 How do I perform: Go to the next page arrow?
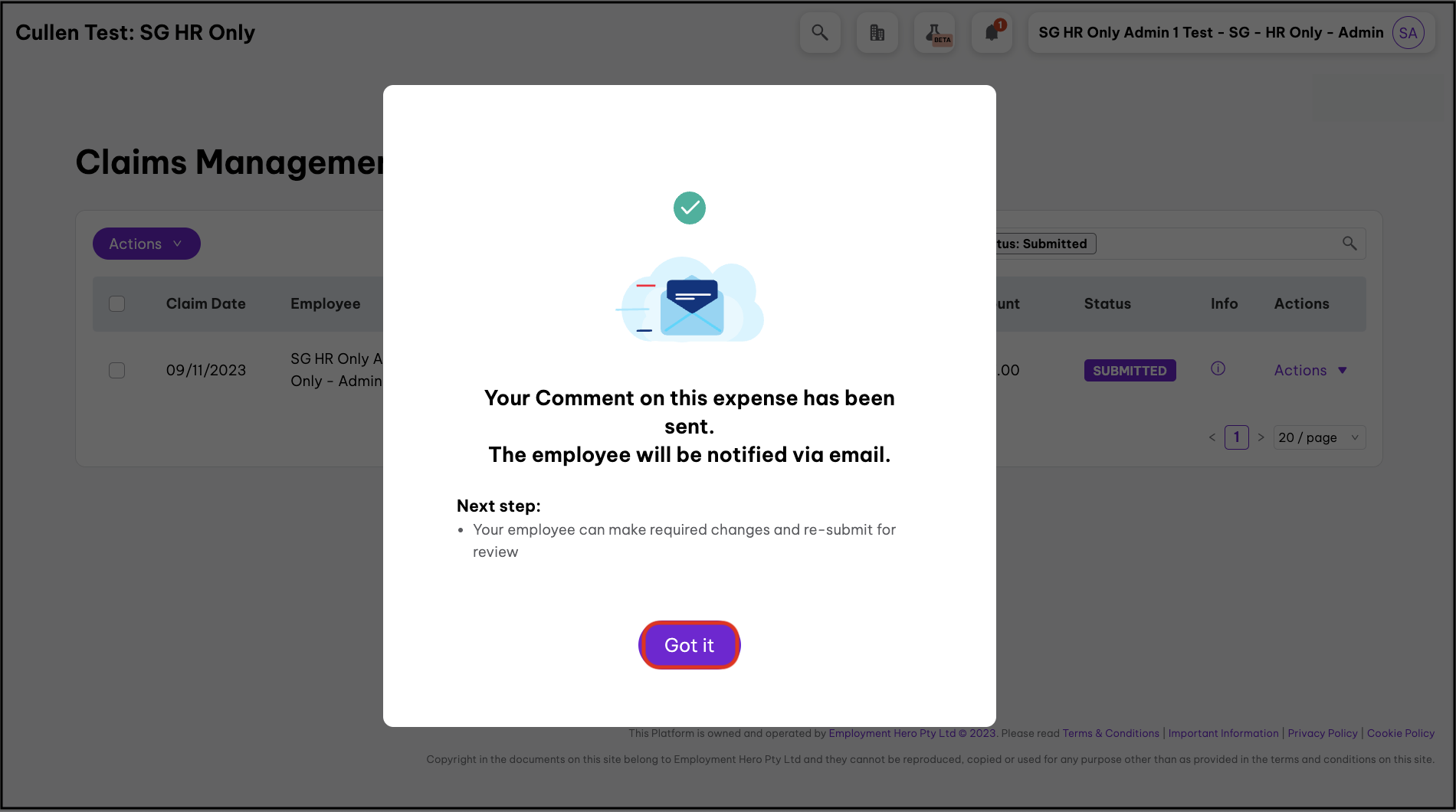(1261, 437)
